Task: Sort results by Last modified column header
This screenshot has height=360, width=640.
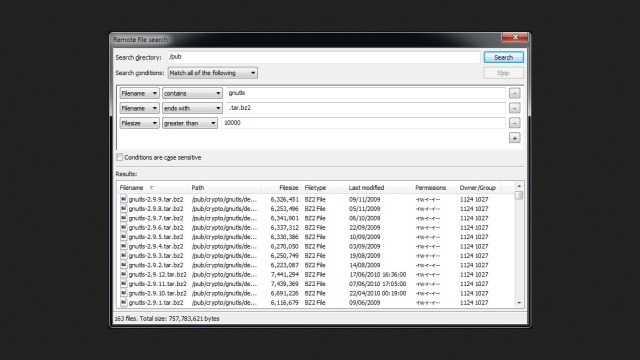Action: (x=379, y=188)
